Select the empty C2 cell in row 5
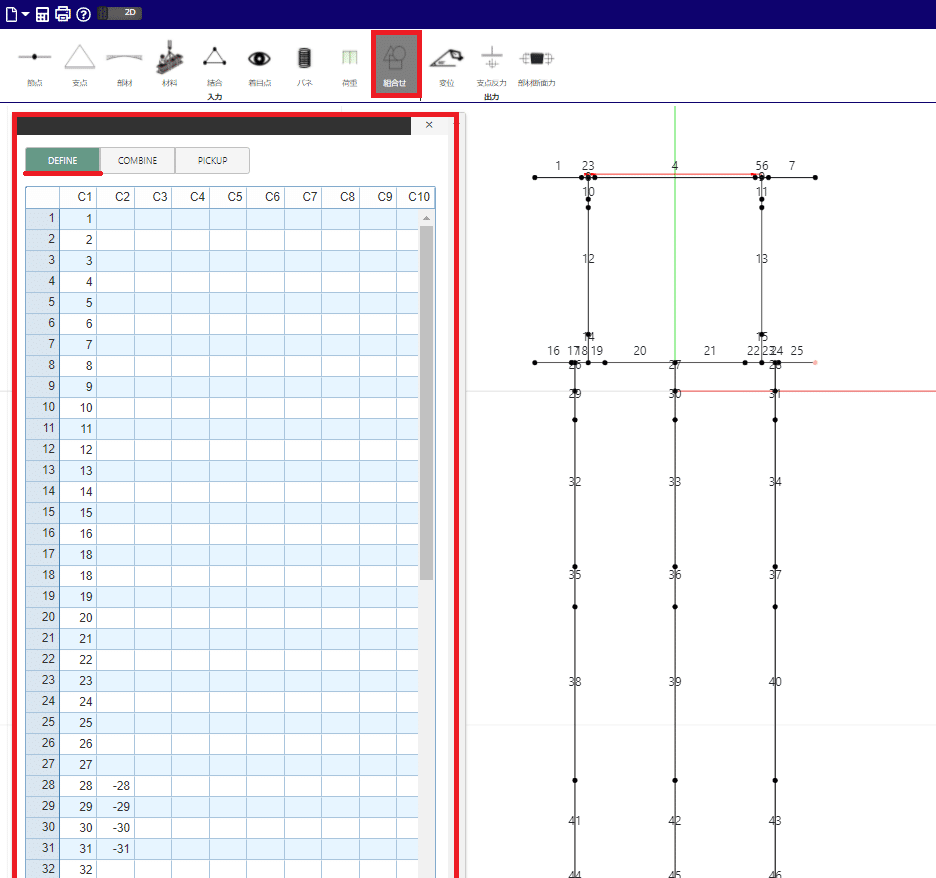This screenshot has height=878, width=936. coord(116,303)
